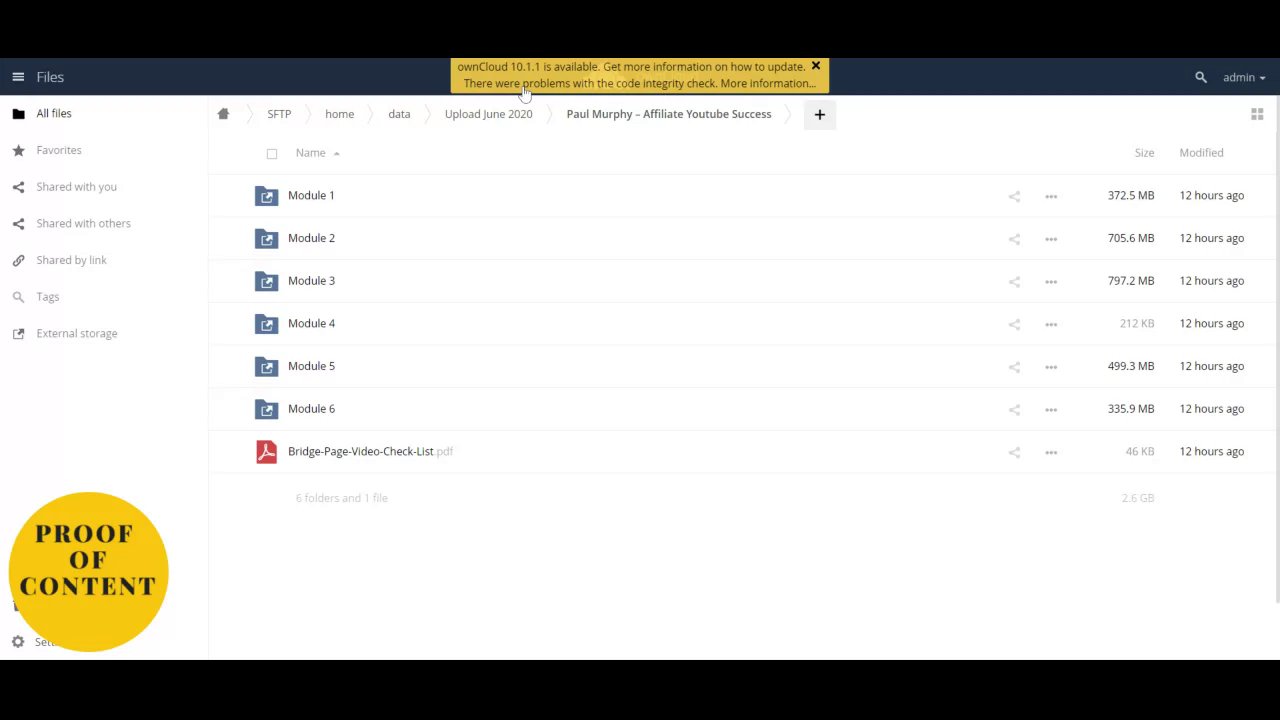Switch to grid view toggle

coord(1257,114)
